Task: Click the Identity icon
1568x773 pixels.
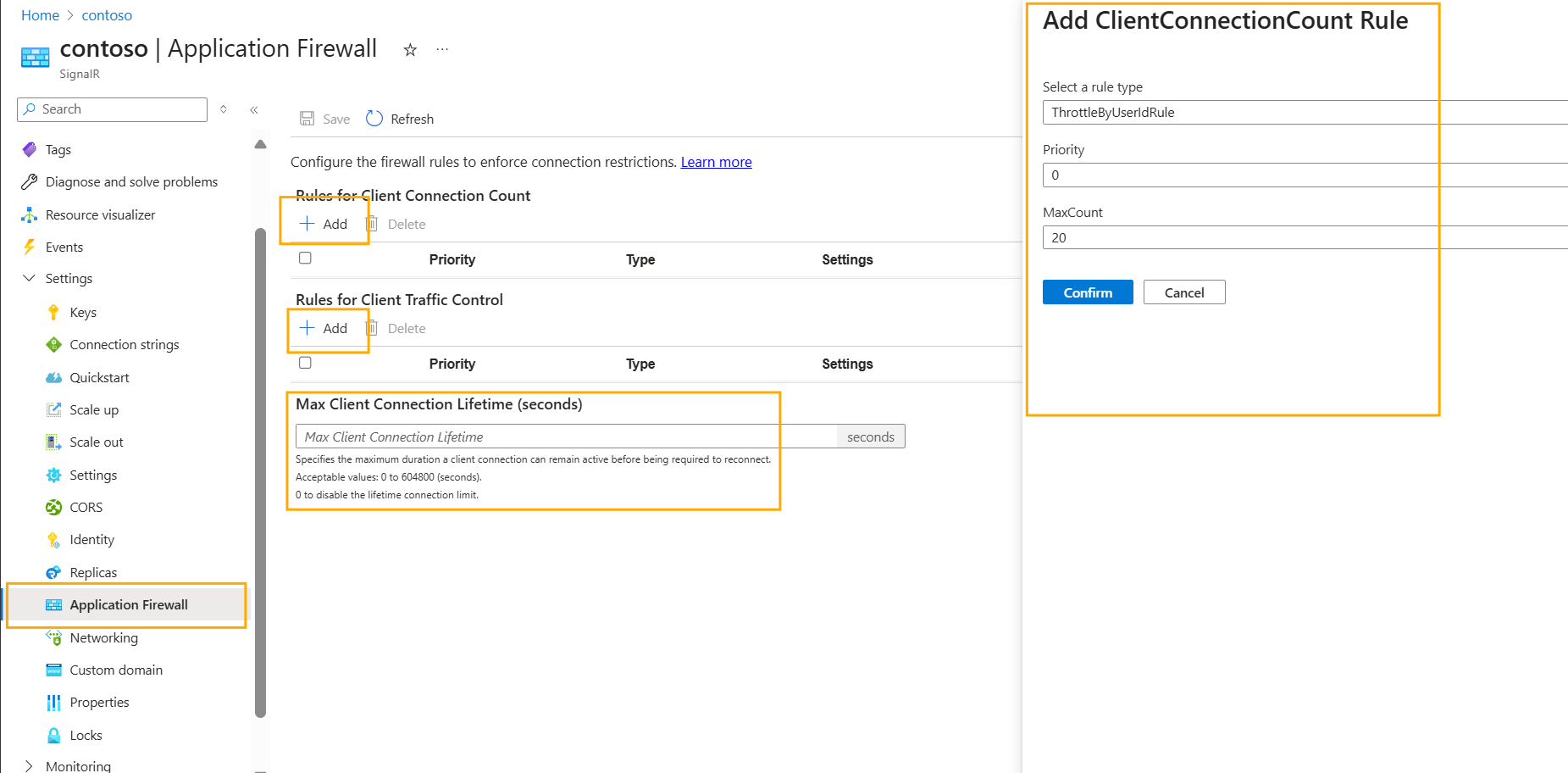Action: tap(53, 539)
